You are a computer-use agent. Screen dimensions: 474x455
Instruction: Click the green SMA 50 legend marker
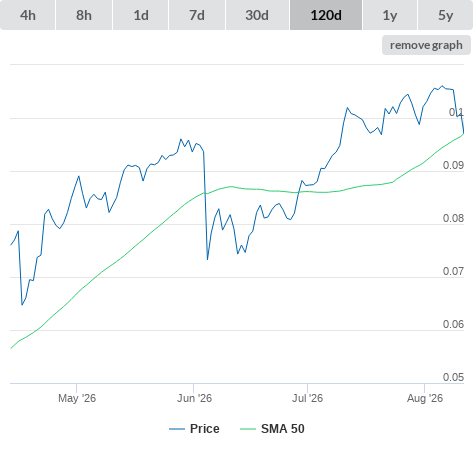pyautogui.click(x=248, y=429)
